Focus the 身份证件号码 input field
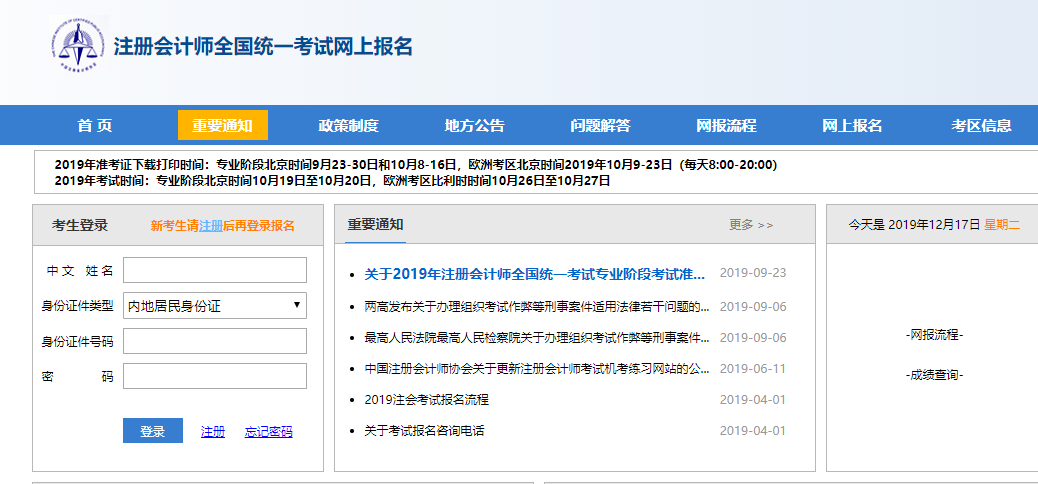The image size is (1038, 484). pos(214,341)
